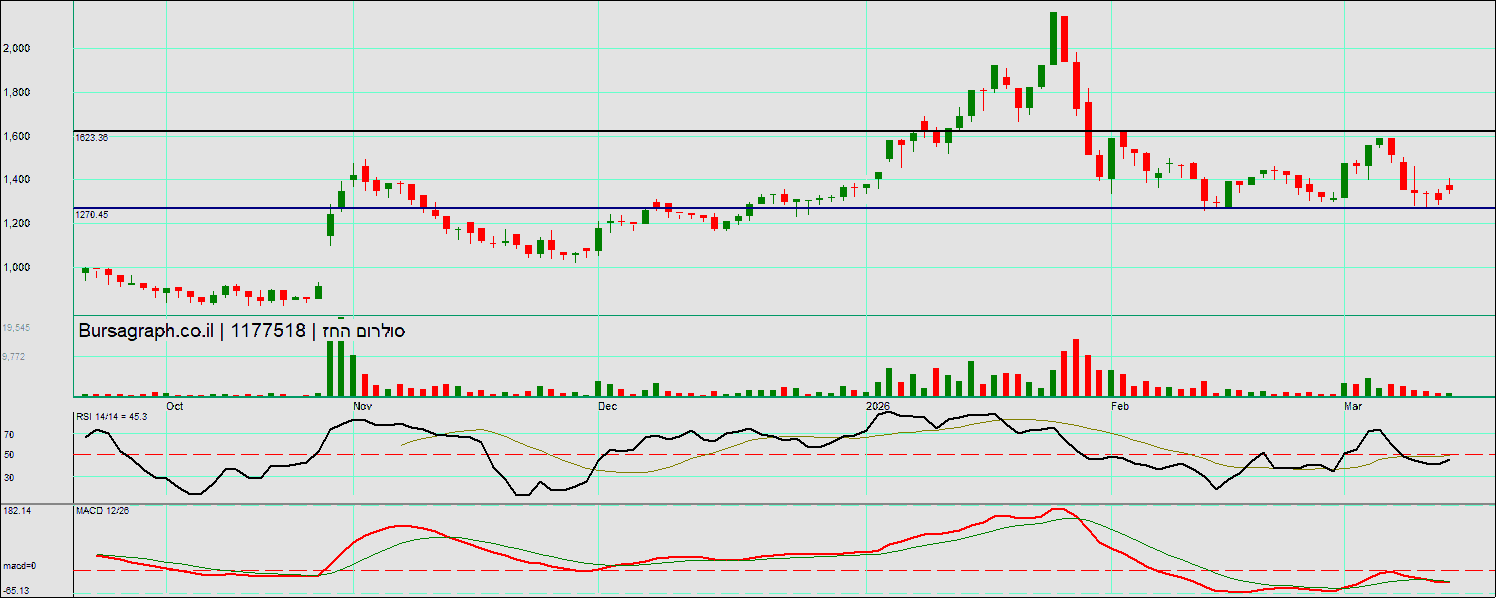Click the 19,545 volume axis label

(17, 328)
